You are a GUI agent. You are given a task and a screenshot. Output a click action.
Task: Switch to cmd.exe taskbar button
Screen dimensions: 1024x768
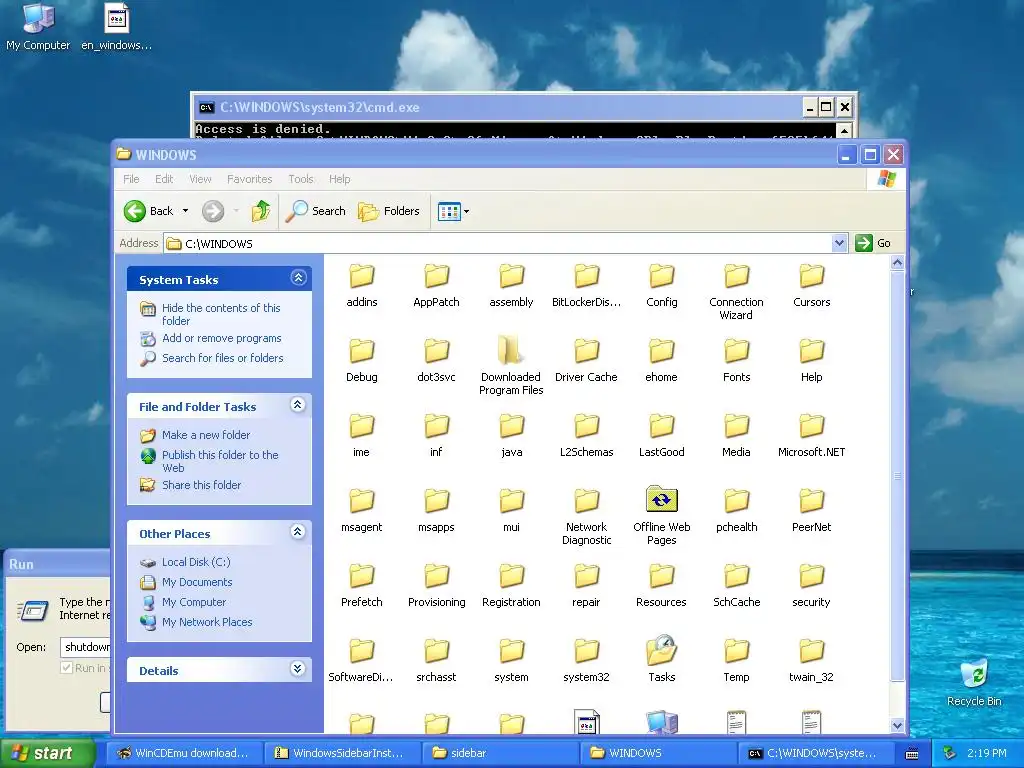816,753
